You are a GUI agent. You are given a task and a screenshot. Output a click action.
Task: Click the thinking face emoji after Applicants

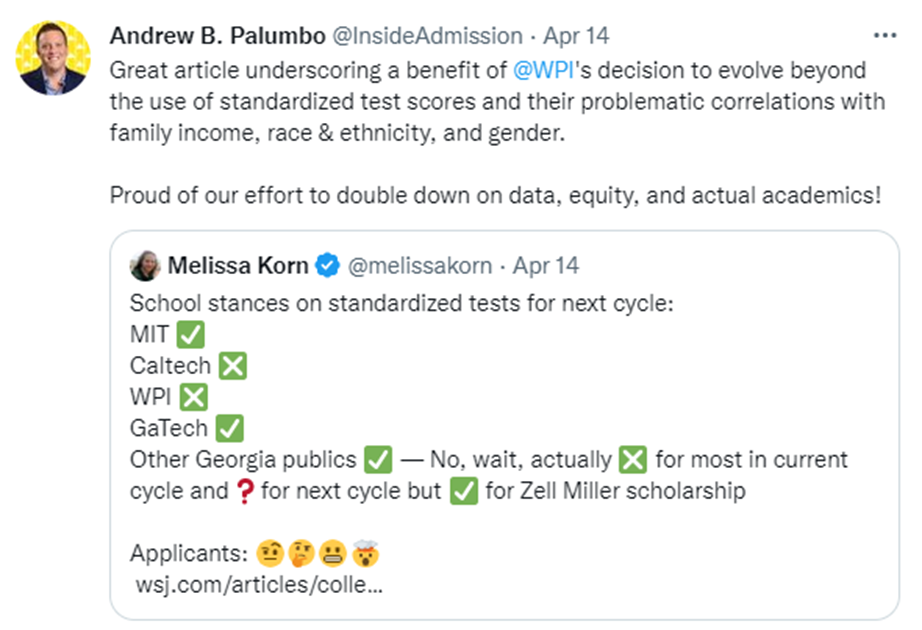coord(302,554)
